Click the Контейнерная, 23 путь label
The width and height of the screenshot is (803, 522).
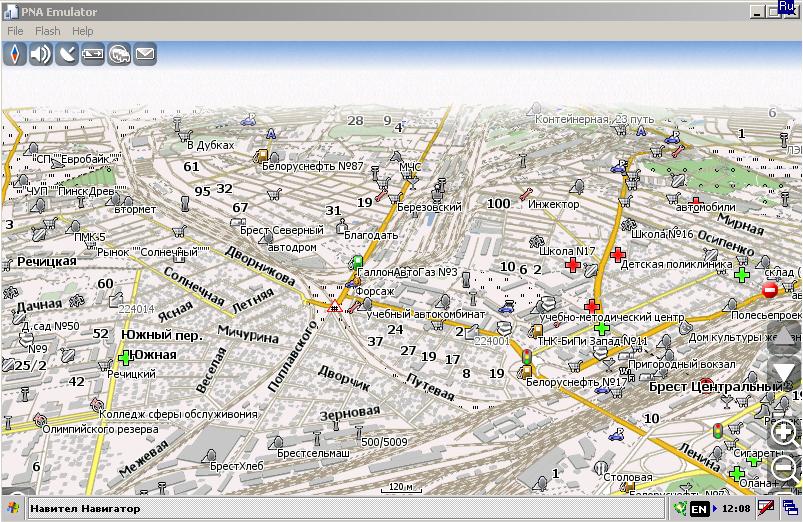coord(595,119)
